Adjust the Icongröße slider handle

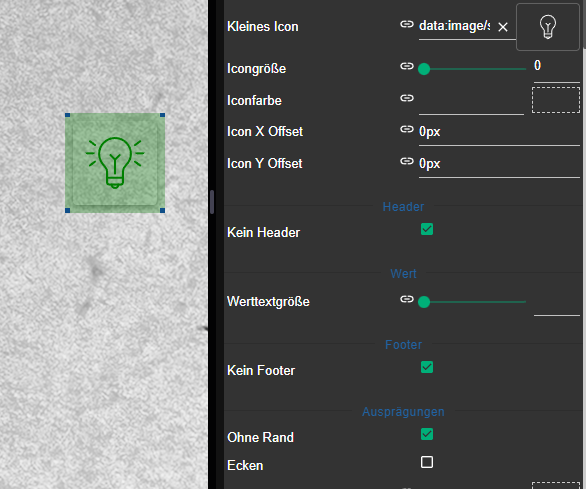424,69
